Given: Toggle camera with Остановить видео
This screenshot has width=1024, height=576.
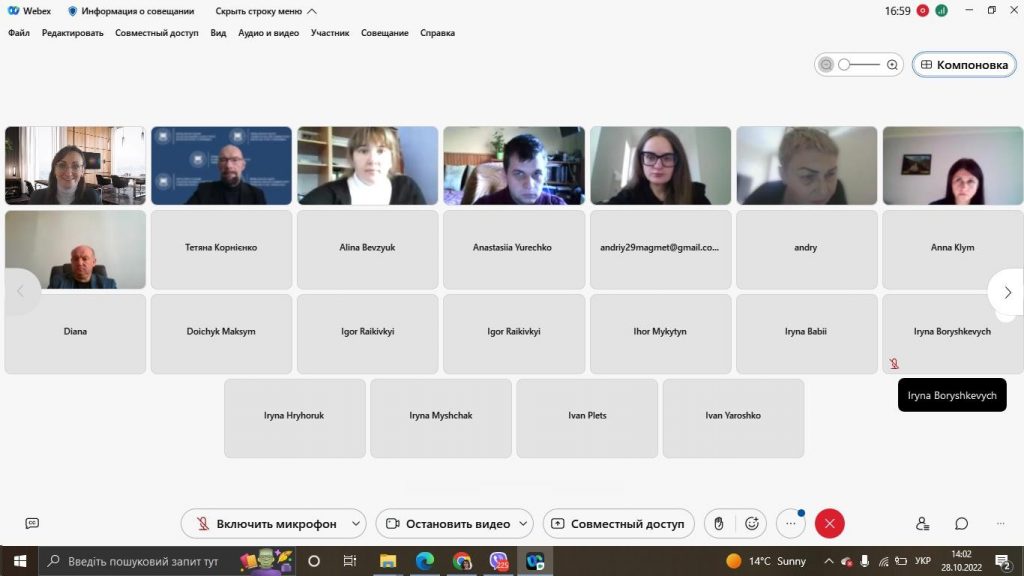Looking at the screenshot, I should (448, 524).
